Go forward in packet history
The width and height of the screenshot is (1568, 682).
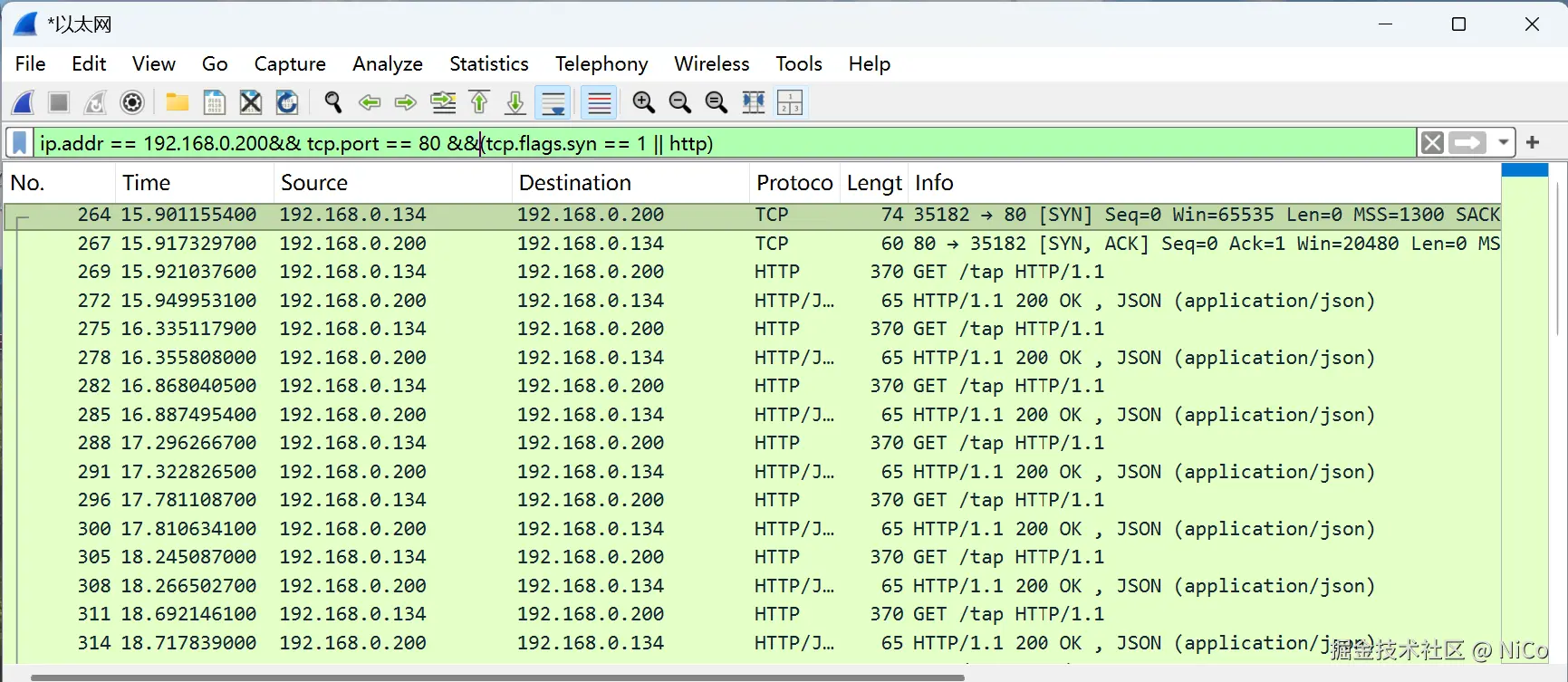pos(406,102)
